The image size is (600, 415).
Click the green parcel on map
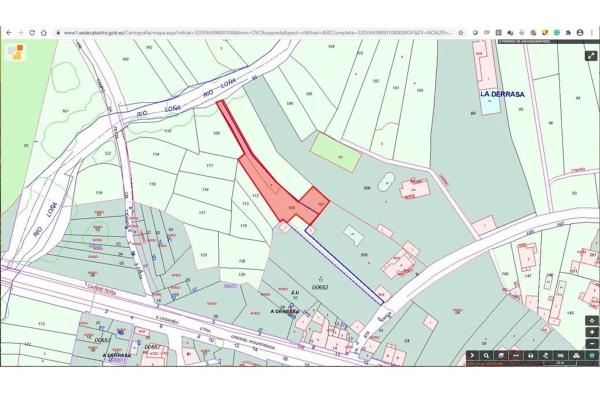point(333,154)
